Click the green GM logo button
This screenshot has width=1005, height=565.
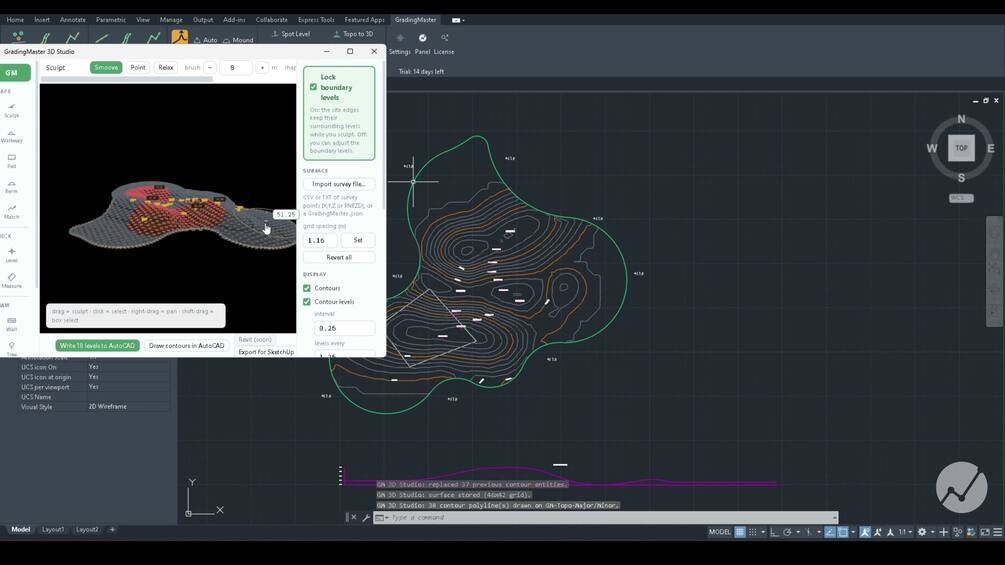(12, 72)
